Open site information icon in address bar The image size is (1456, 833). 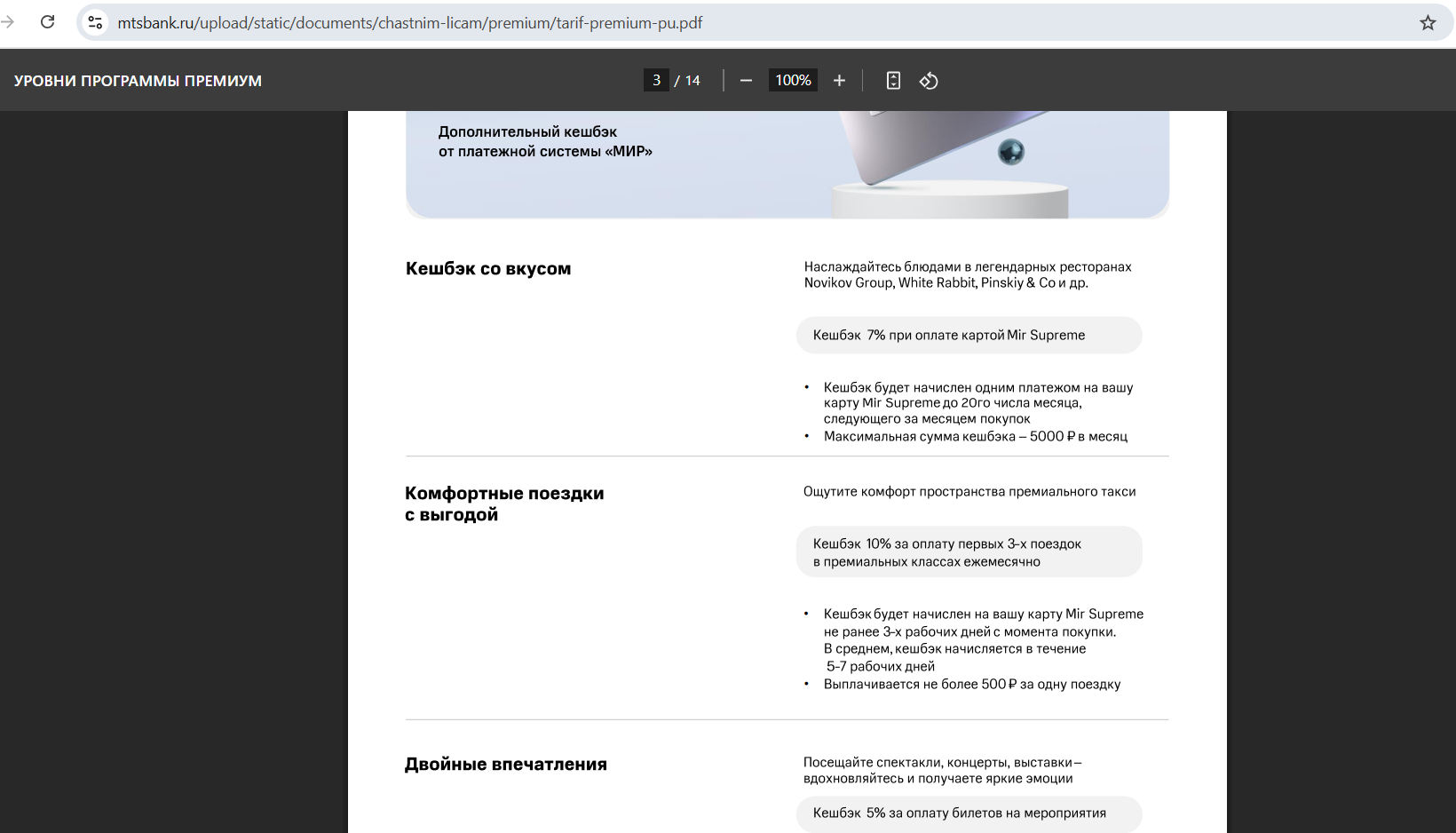pos(96,23)
